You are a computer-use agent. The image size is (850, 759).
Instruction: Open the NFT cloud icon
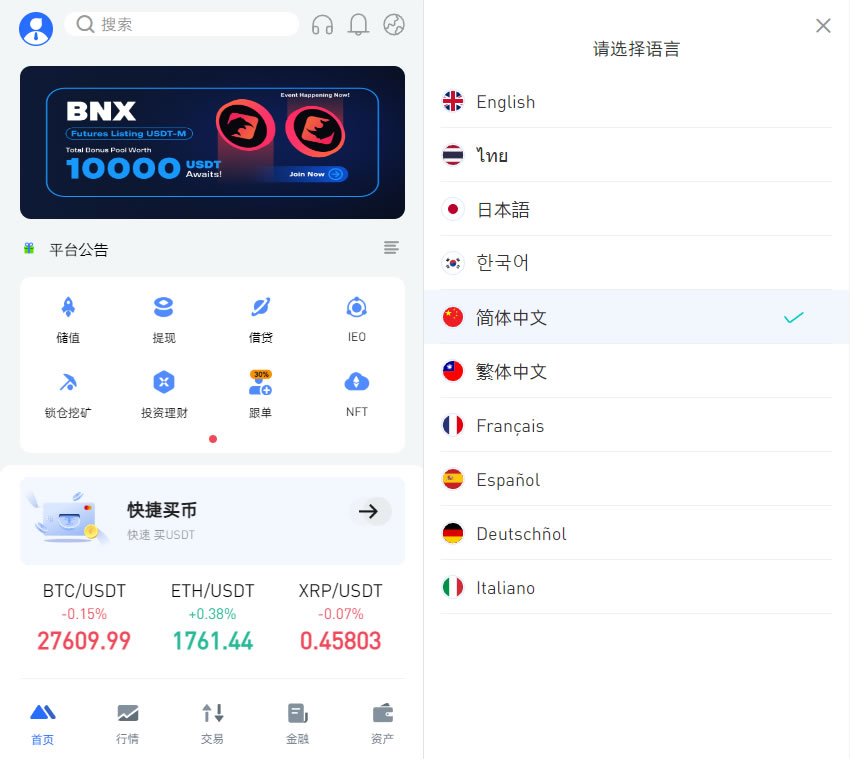point(357,382)
